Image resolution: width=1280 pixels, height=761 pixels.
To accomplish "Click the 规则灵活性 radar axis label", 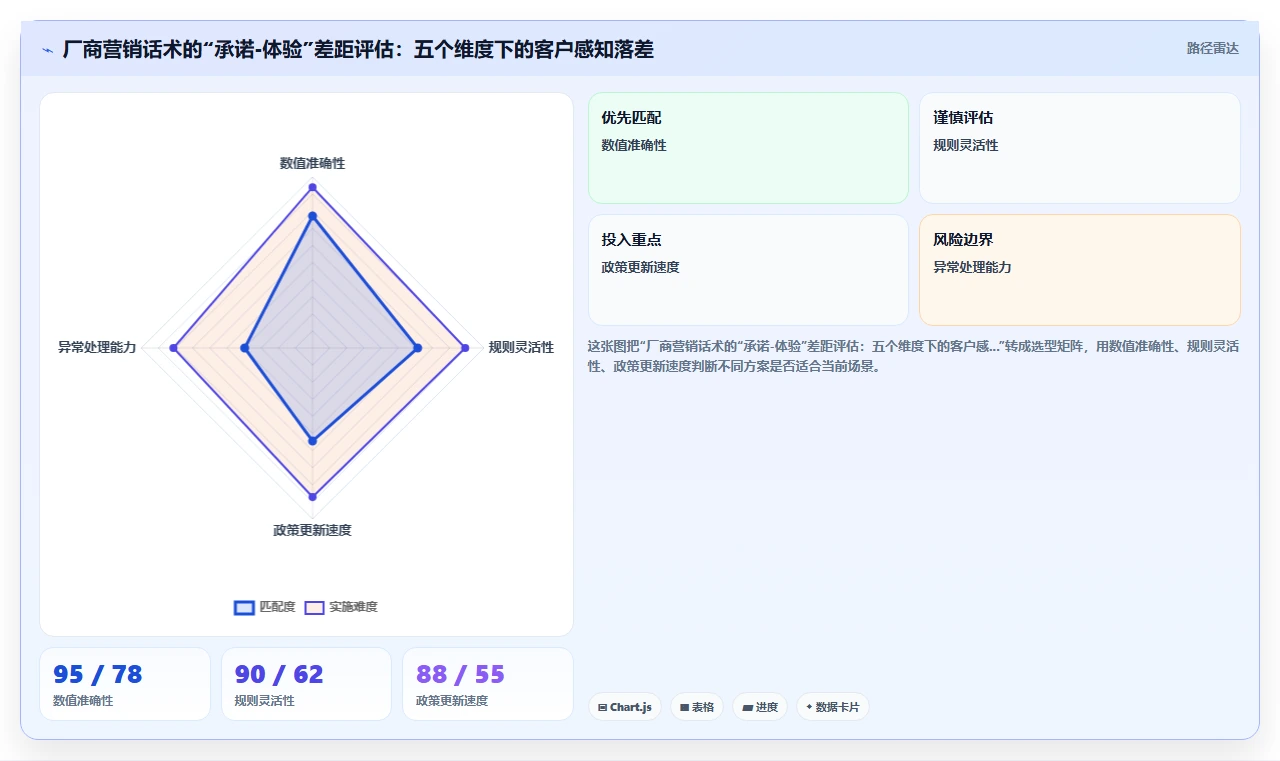I will pos(521,347).
